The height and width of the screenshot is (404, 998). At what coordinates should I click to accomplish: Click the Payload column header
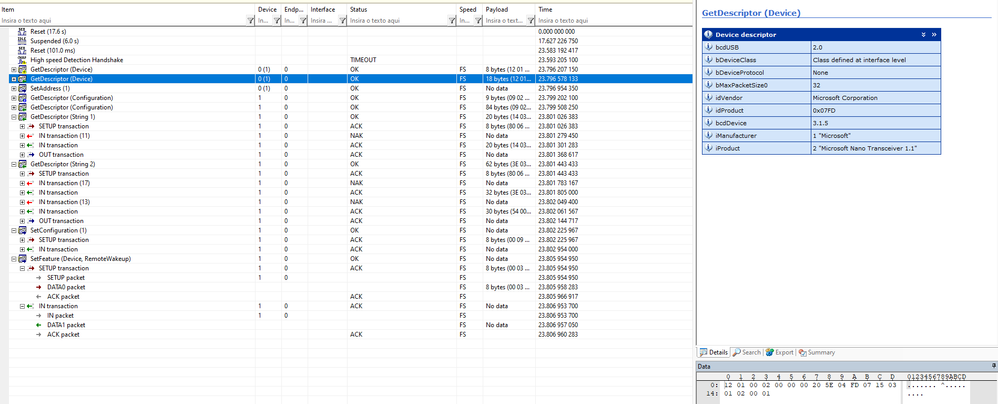coord(509,10)
